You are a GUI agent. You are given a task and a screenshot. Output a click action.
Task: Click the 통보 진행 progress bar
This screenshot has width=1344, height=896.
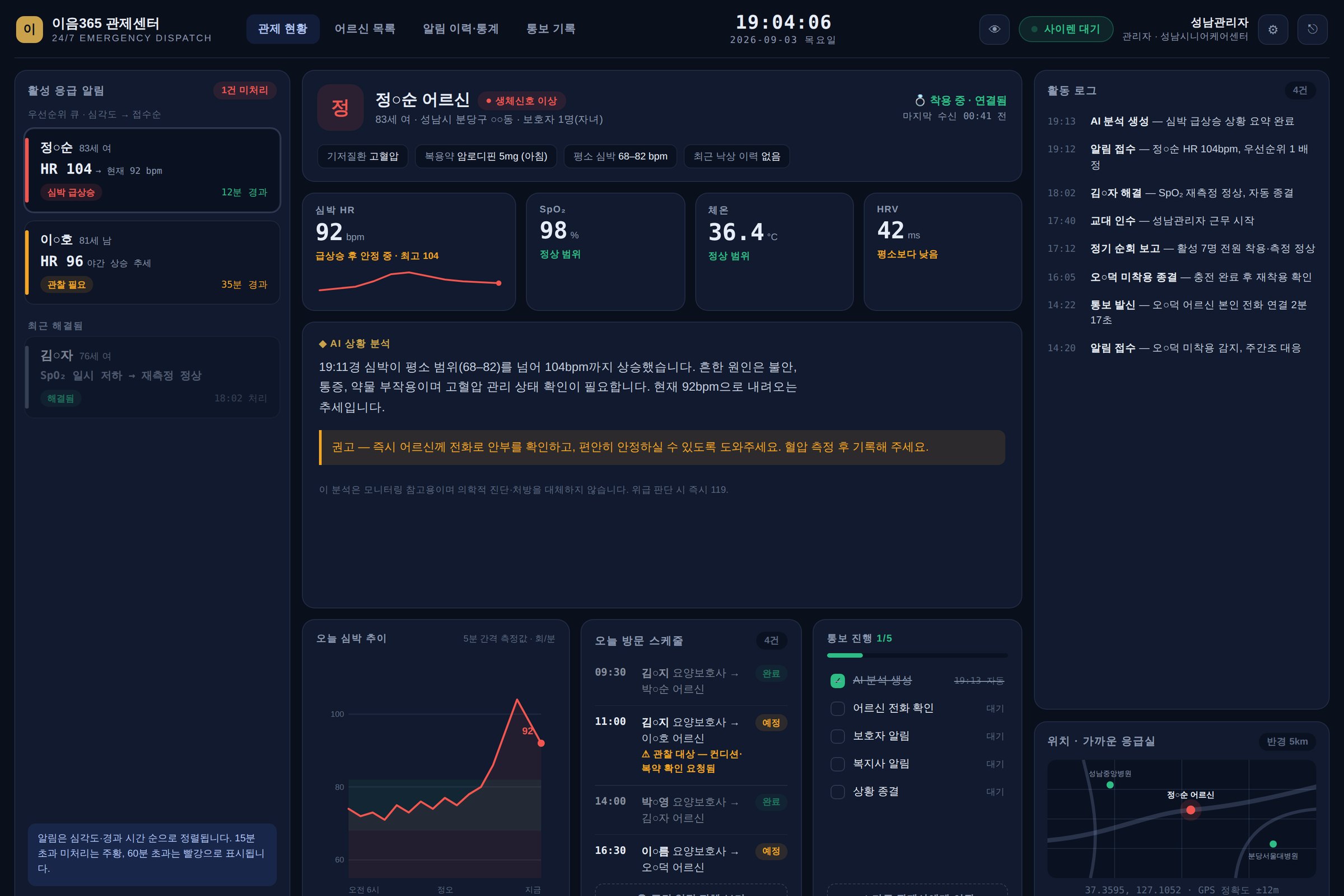click(x=917, y=655)
